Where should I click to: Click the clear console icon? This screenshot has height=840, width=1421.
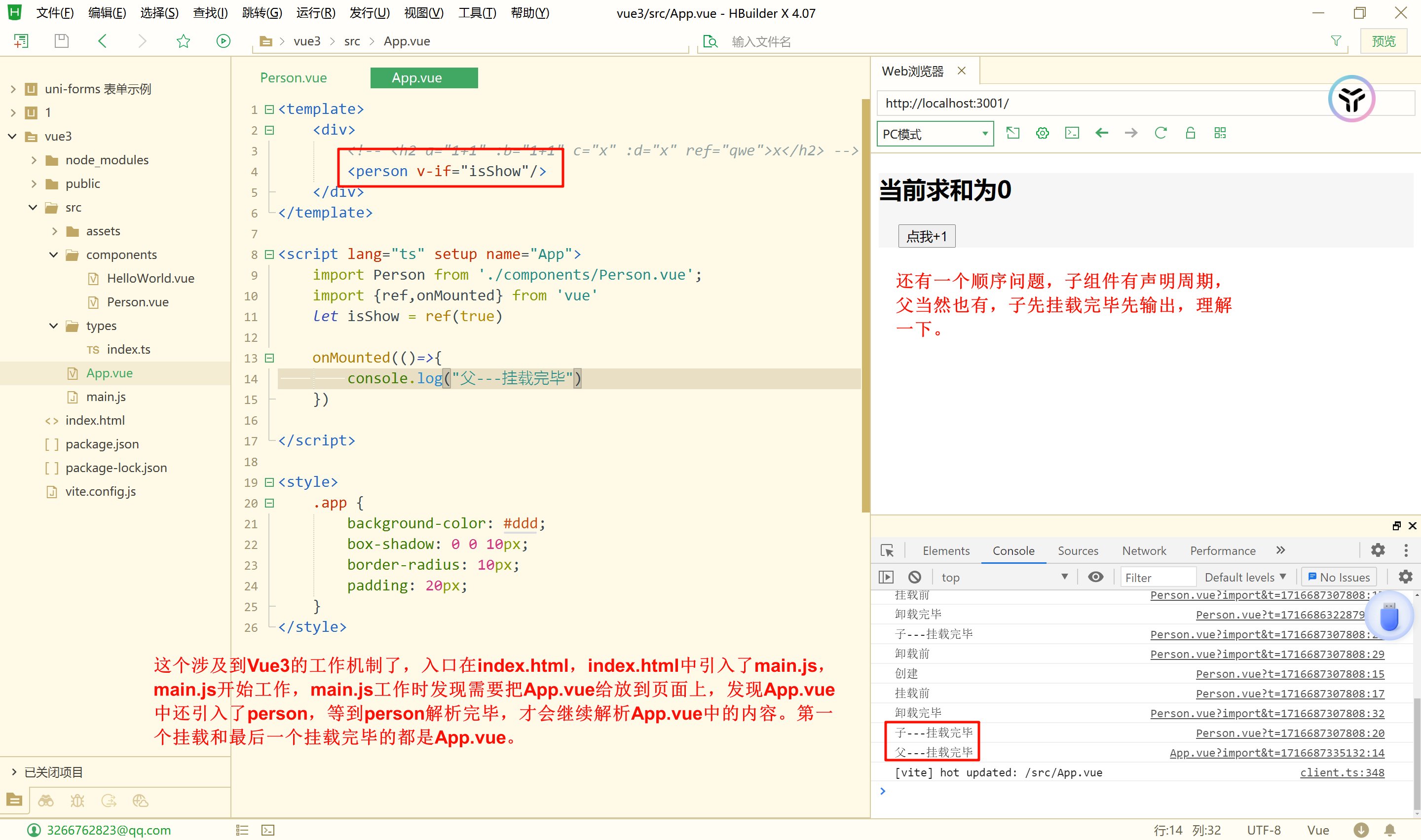tap(914, 577)
